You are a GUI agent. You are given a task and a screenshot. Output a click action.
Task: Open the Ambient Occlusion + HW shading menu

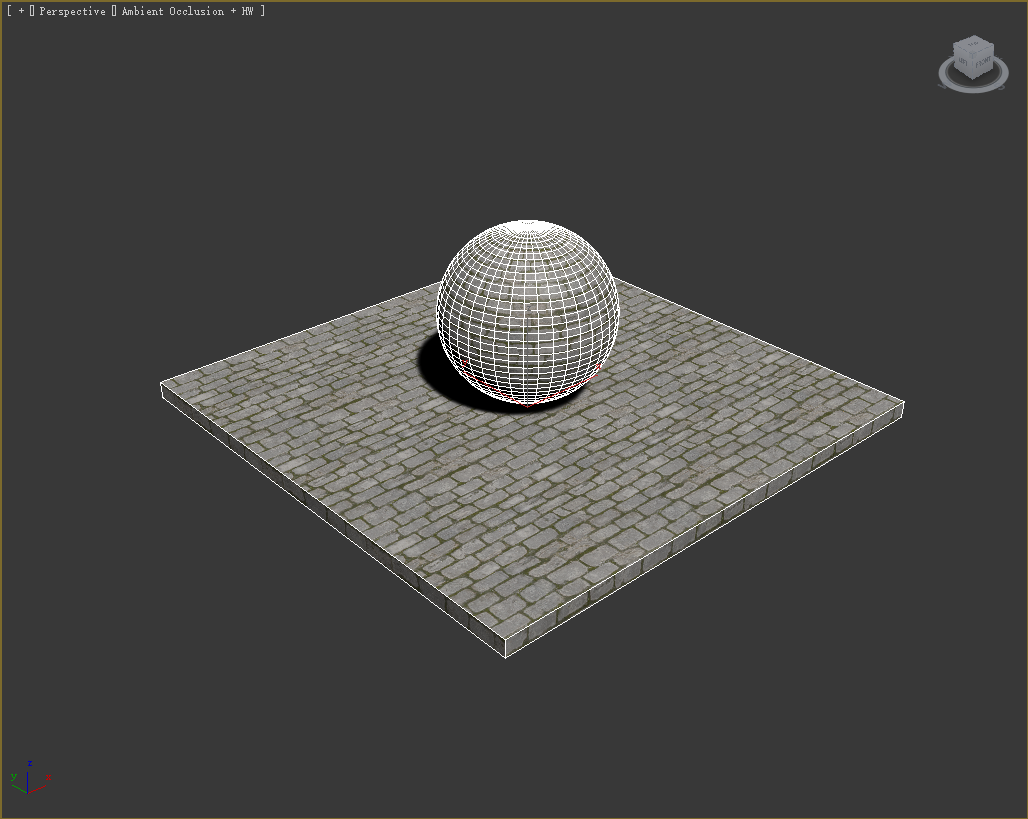pos(187,11)
